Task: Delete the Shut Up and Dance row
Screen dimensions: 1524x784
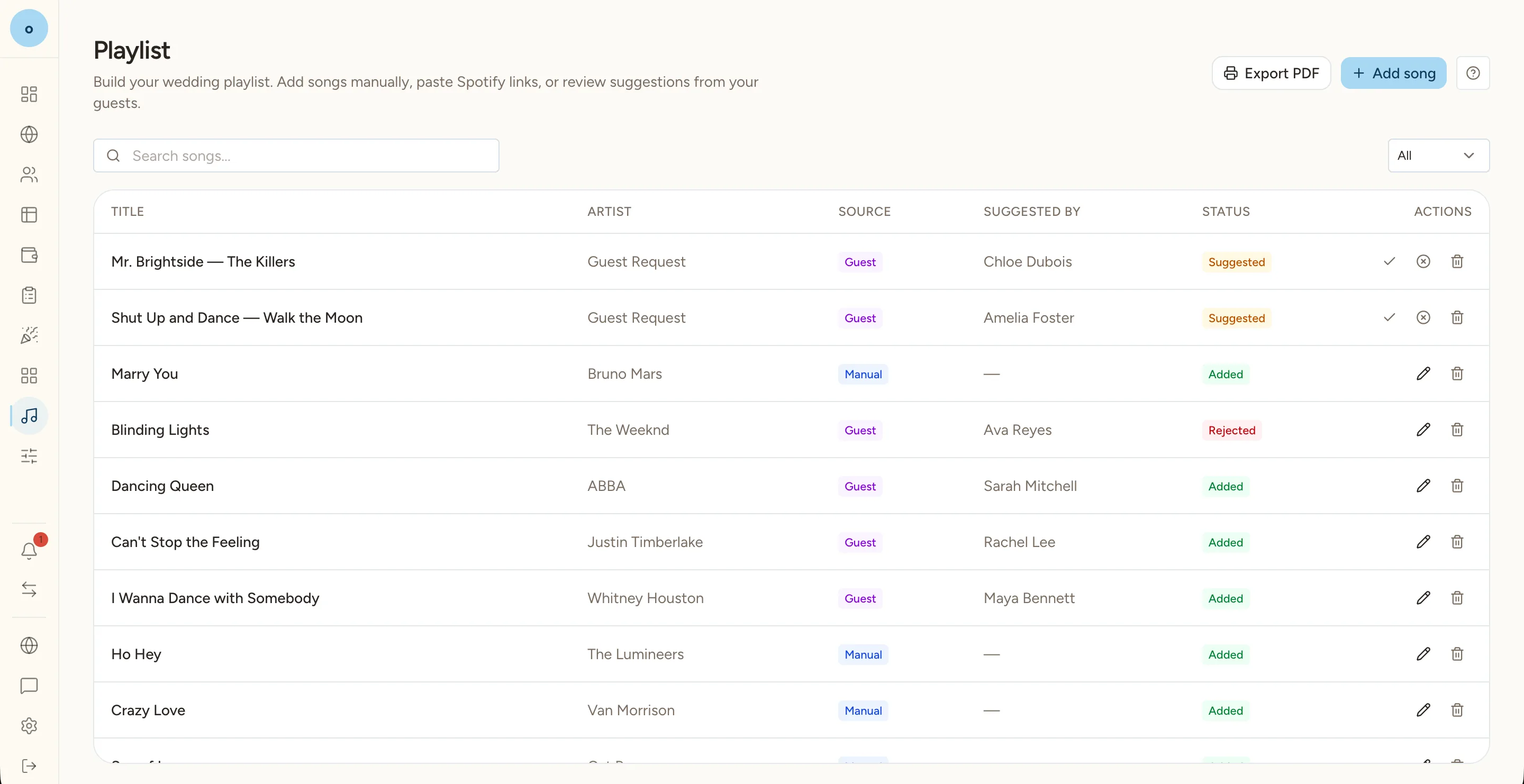Action: (1457, 317)
